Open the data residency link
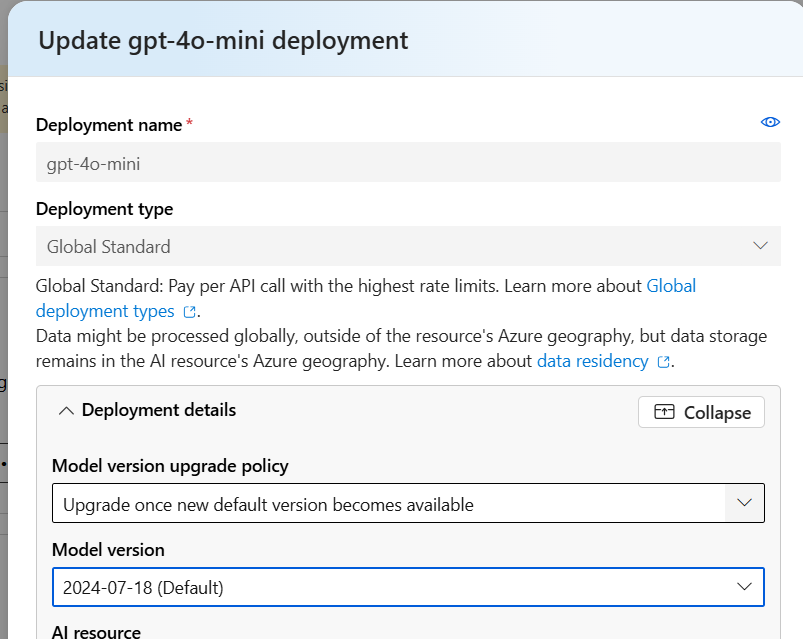 click(593, 361)
